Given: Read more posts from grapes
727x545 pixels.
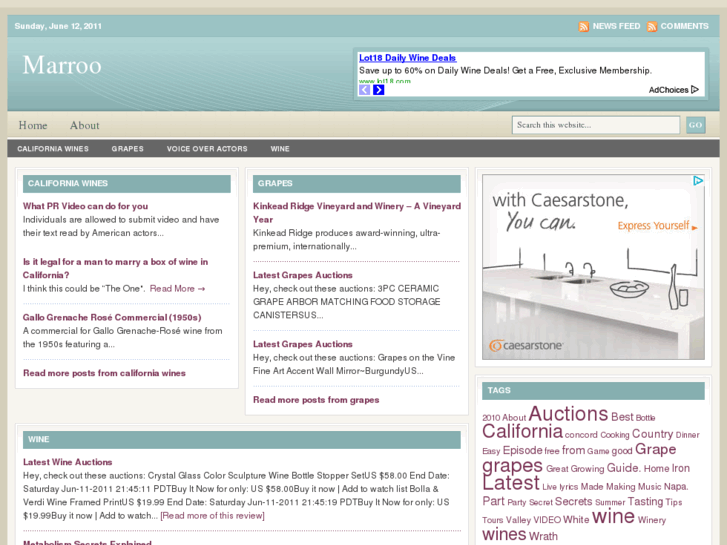Looking at the screenshot, I should [x=316, y=400].
